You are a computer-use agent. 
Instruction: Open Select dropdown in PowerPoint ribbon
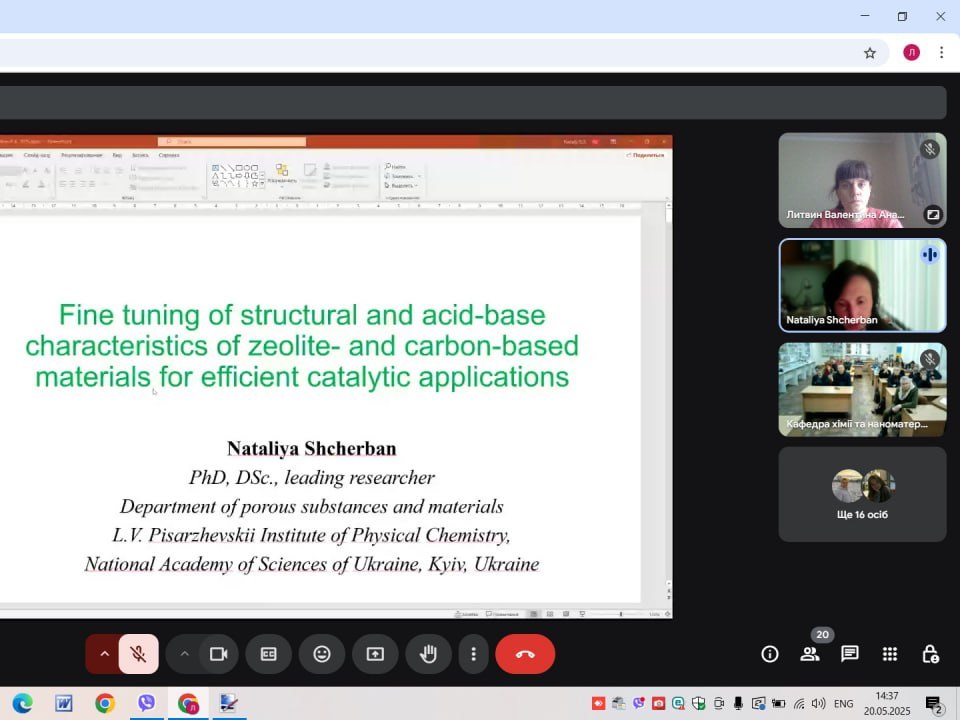pyautogui.click(x=401, y=186)
